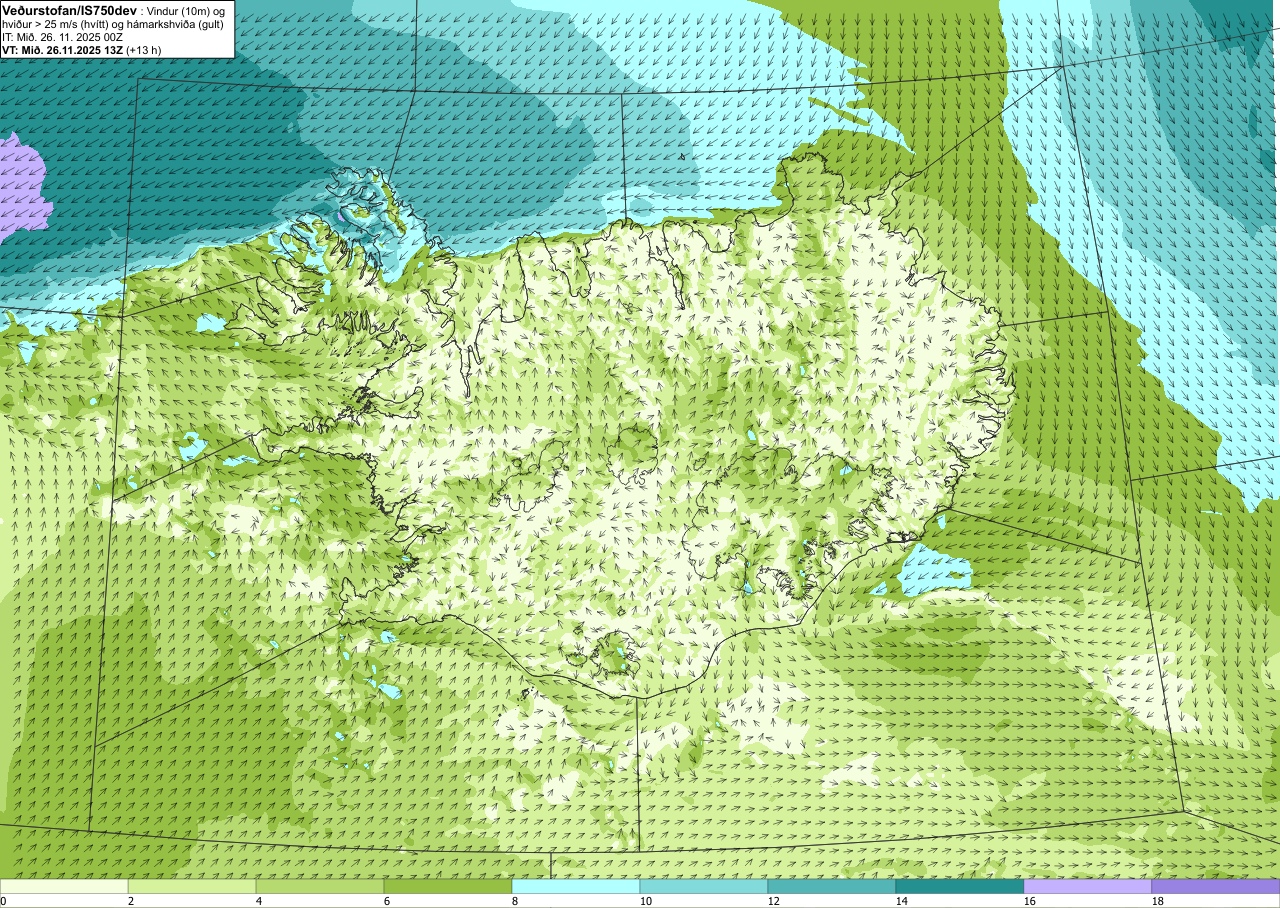Click the 'IT: Mið. 26. 11. 2025 00Z' line

click(62, 36)
